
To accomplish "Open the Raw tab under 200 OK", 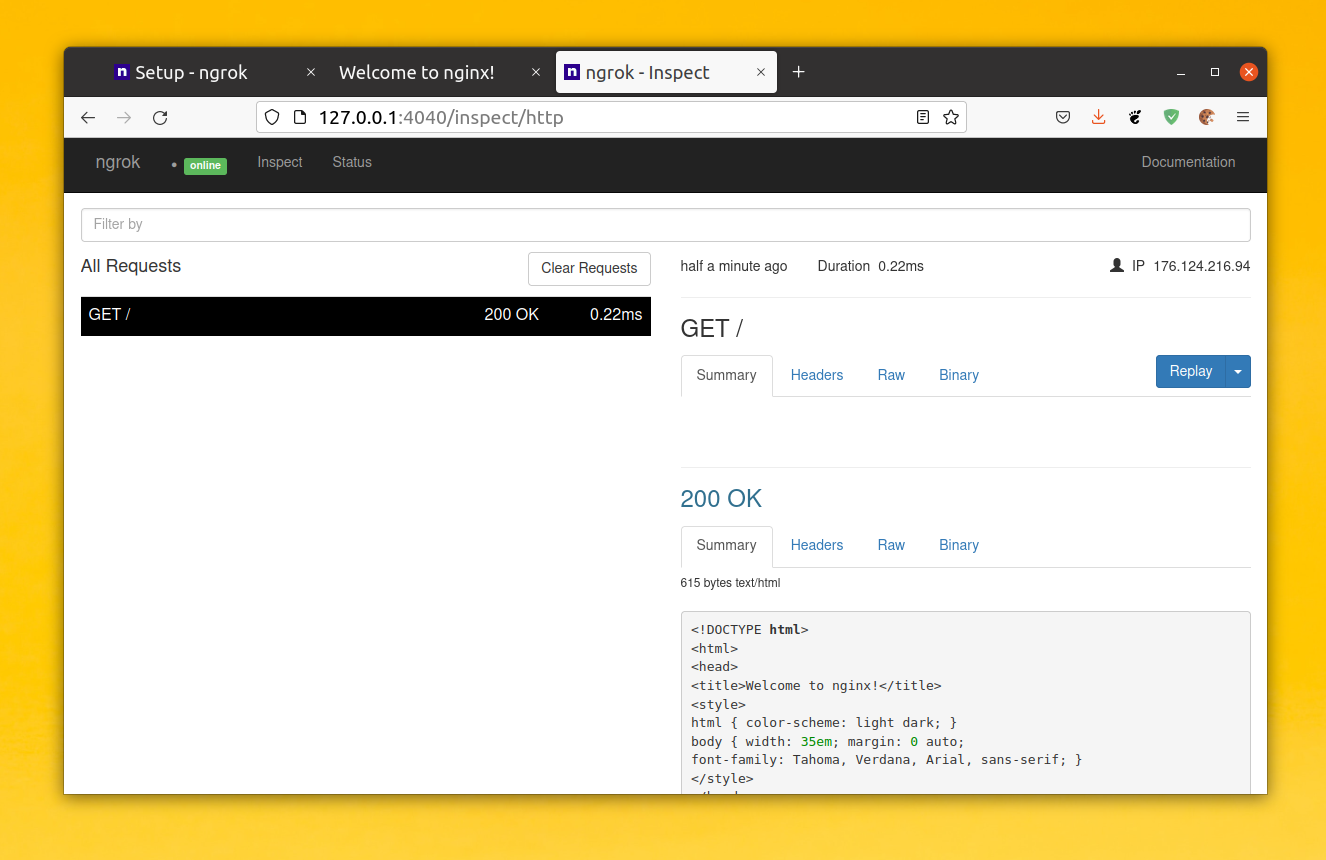I will 891,545.
